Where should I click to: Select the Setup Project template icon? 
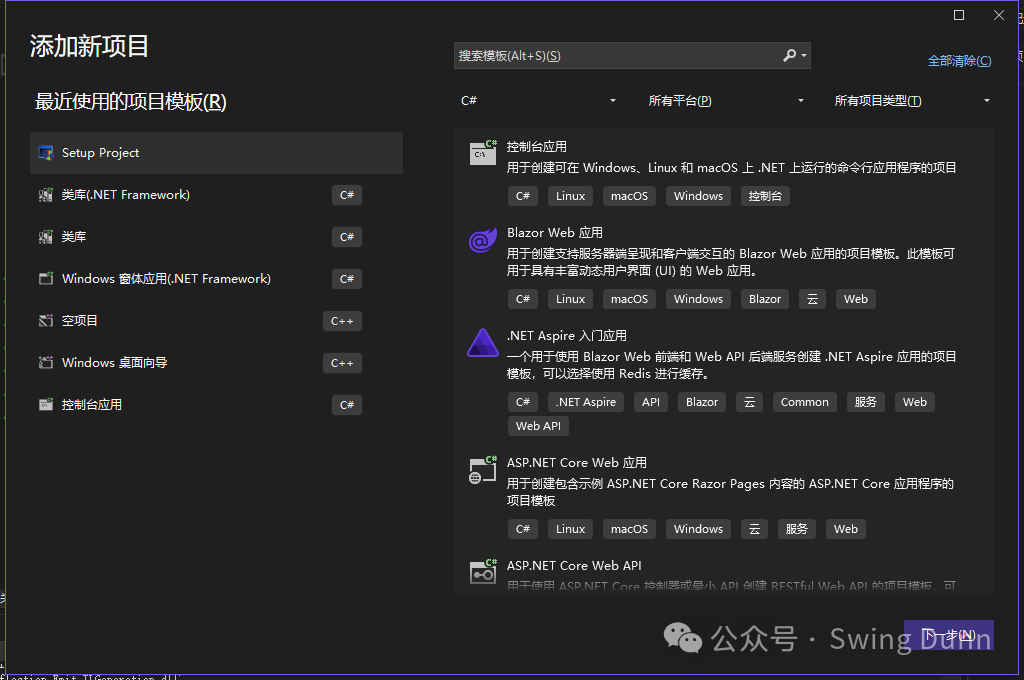click(x=45, y=152)
